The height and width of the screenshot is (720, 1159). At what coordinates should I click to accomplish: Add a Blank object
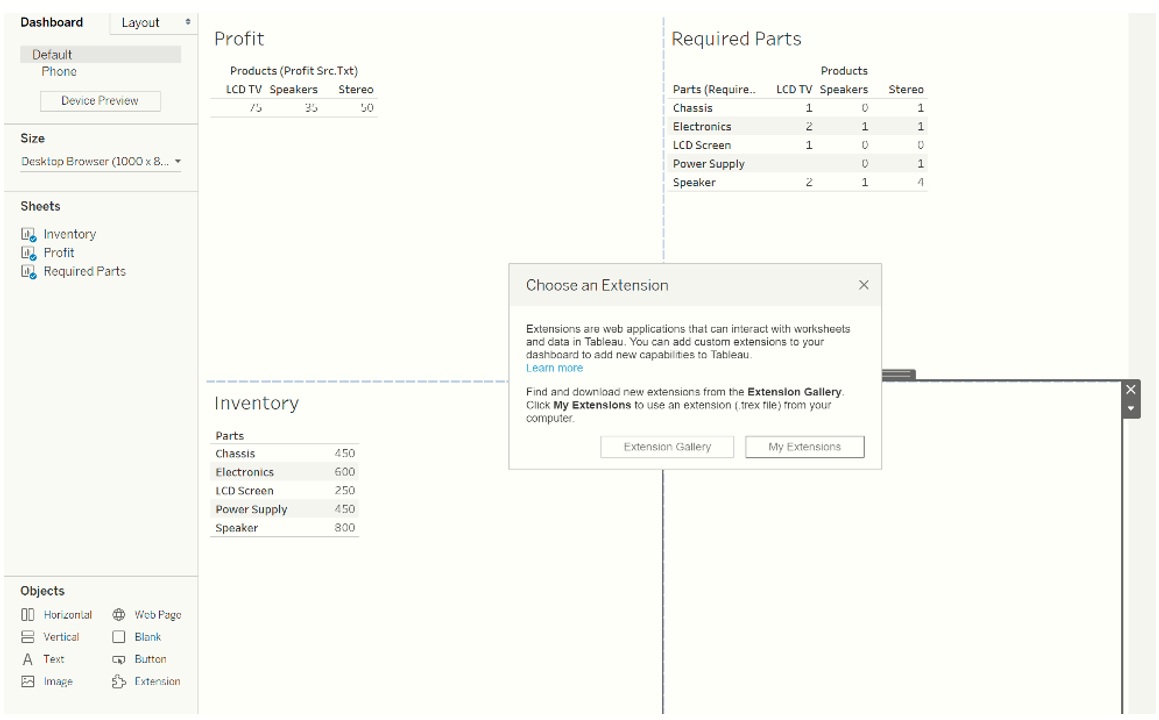[147, 637]
